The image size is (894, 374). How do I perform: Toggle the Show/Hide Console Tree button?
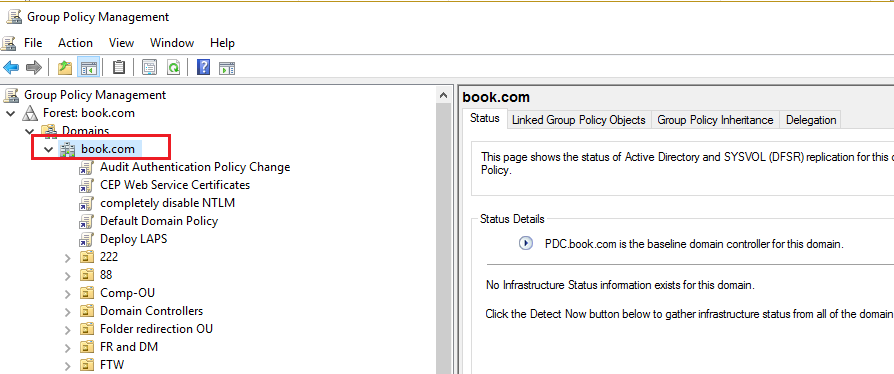90,68
